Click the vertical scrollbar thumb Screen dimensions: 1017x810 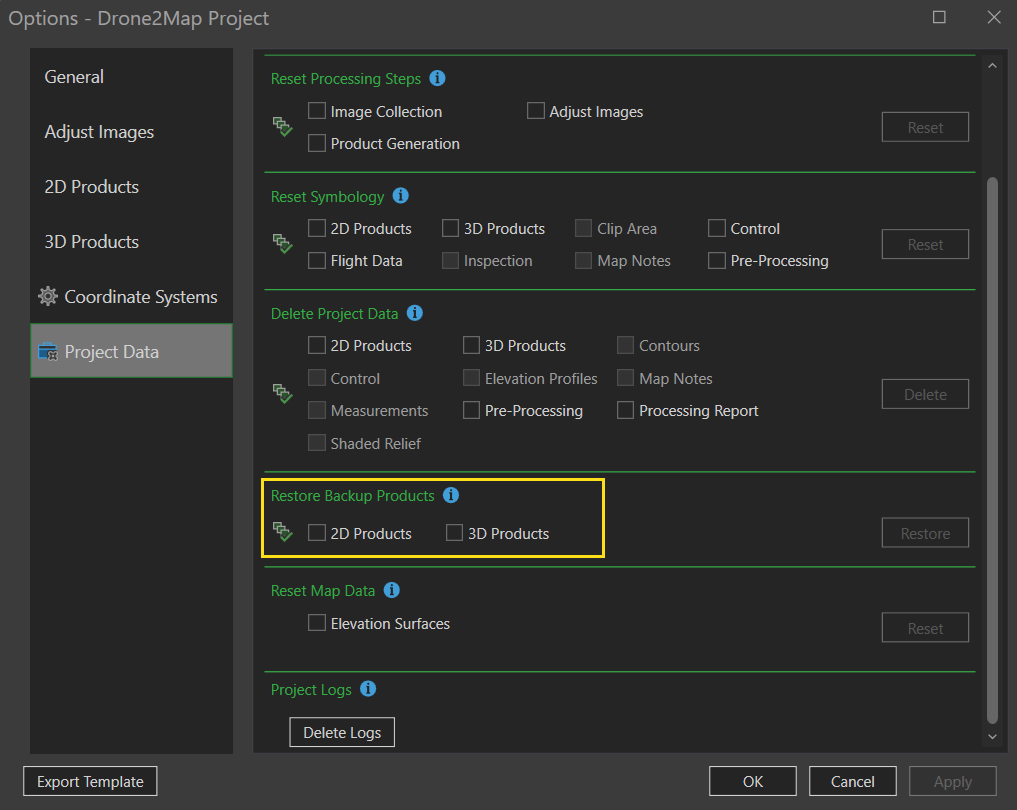992,449
